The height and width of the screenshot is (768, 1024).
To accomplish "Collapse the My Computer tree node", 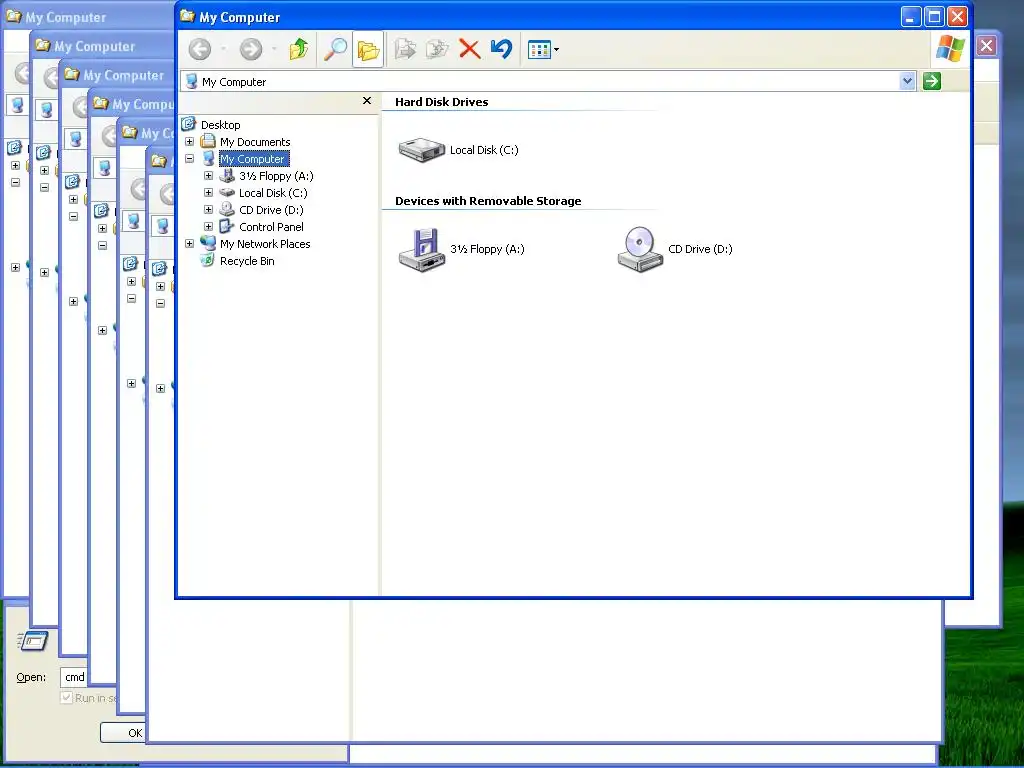I will [x=189, y=159].
